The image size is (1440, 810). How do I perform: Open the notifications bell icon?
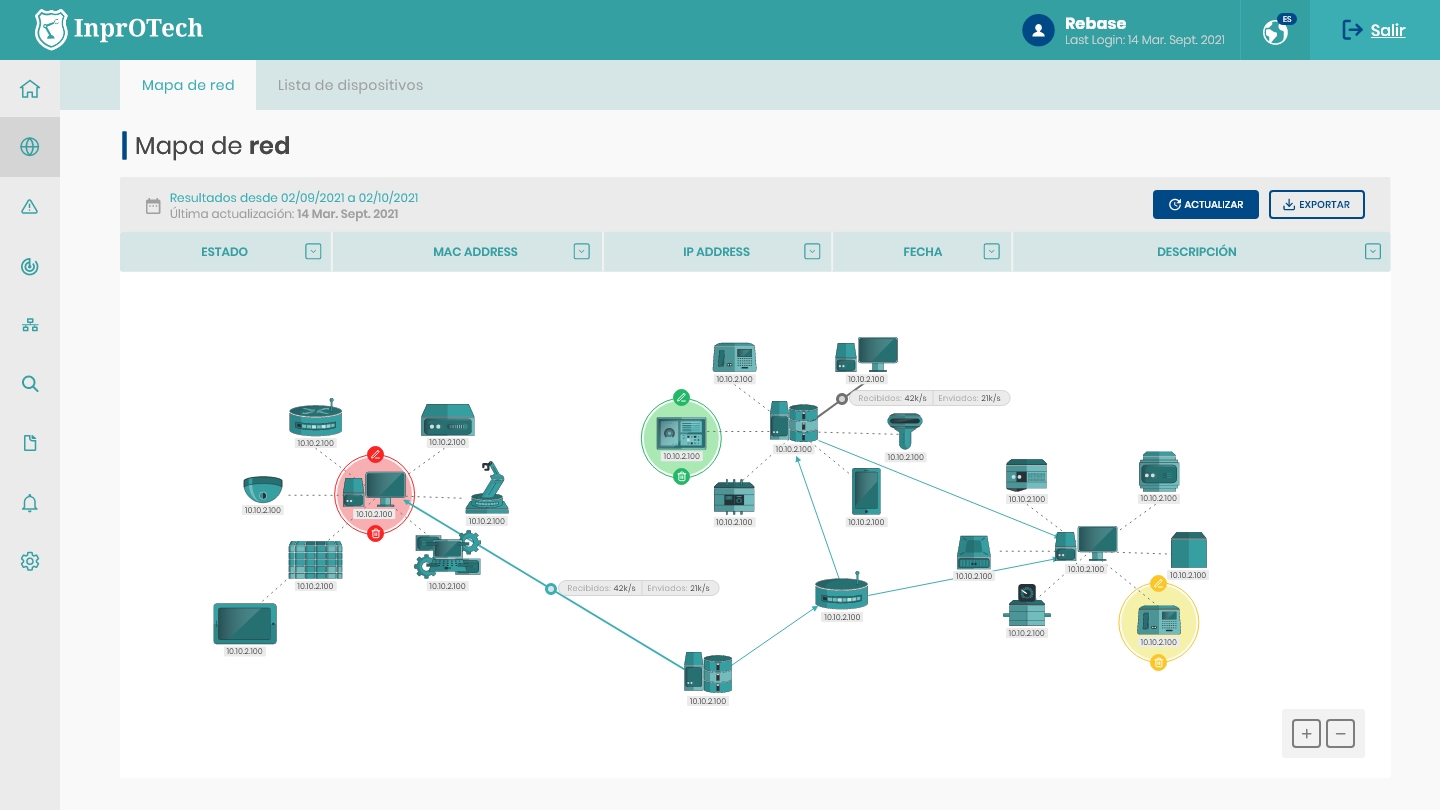click(30, 503)
